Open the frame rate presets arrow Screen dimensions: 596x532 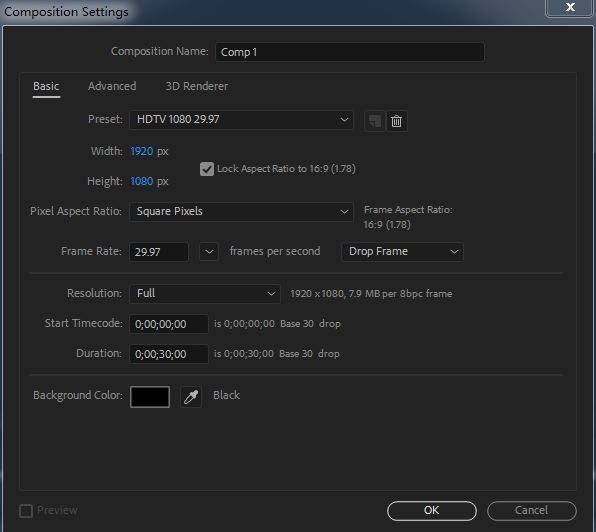pos(209,252)
